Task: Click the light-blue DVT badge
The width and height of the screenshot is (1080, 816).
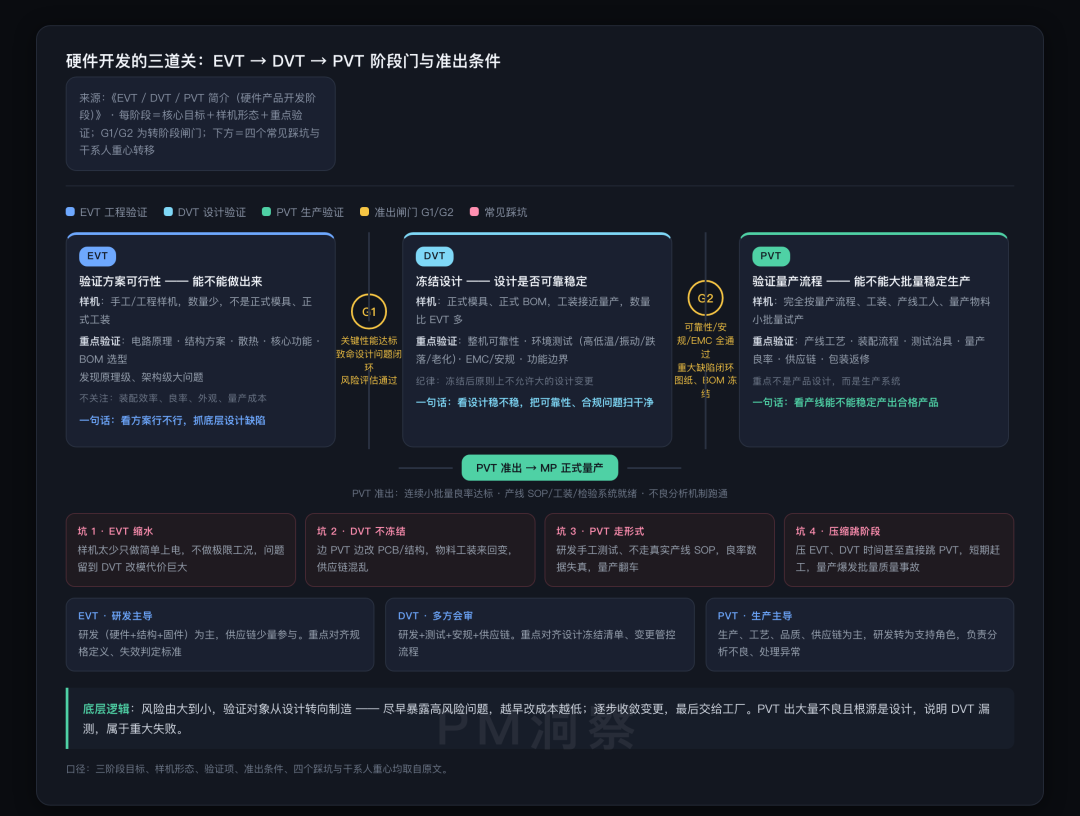Action: coord(434,256)
